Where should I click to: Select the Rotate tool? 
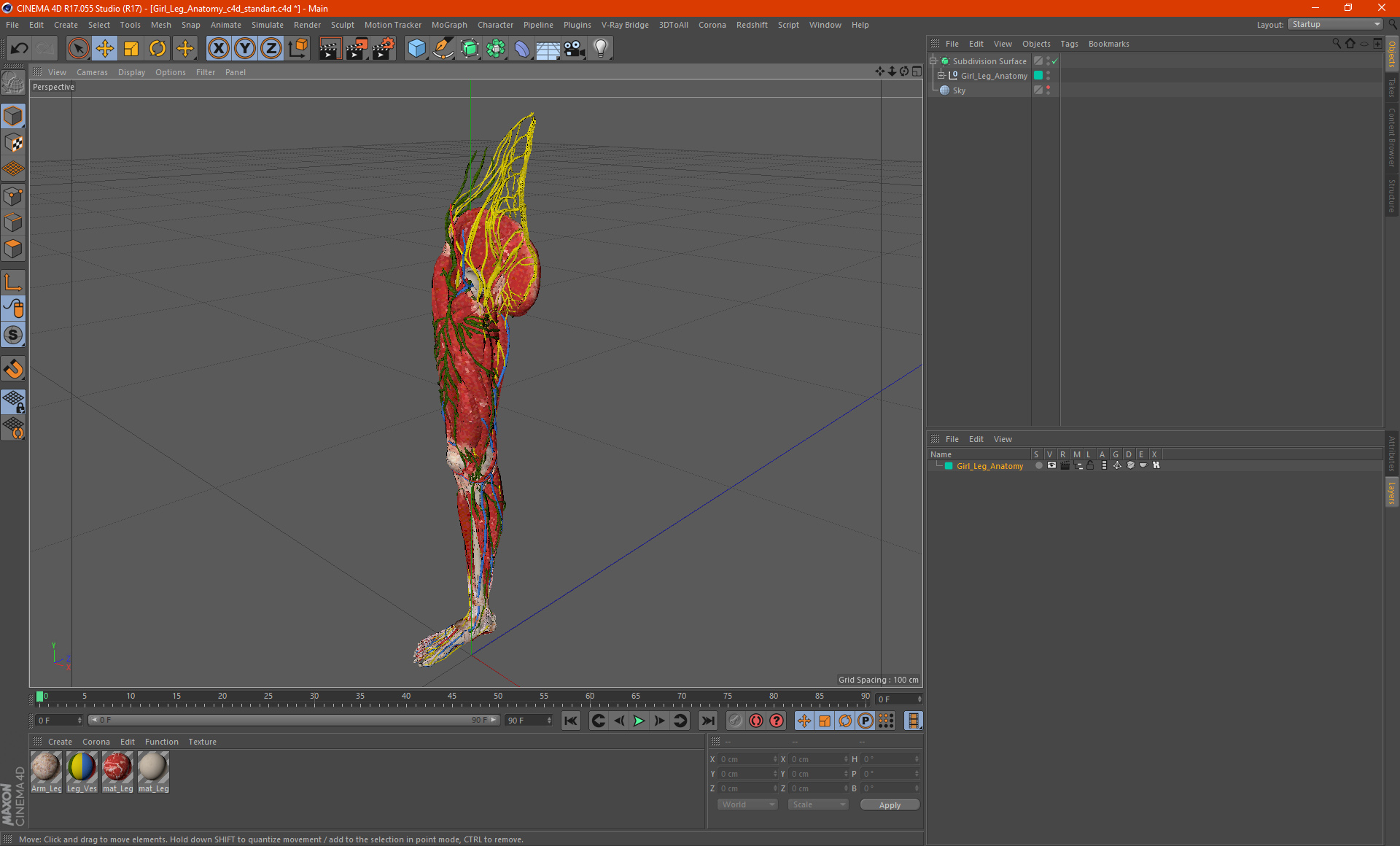coord(157,49)
